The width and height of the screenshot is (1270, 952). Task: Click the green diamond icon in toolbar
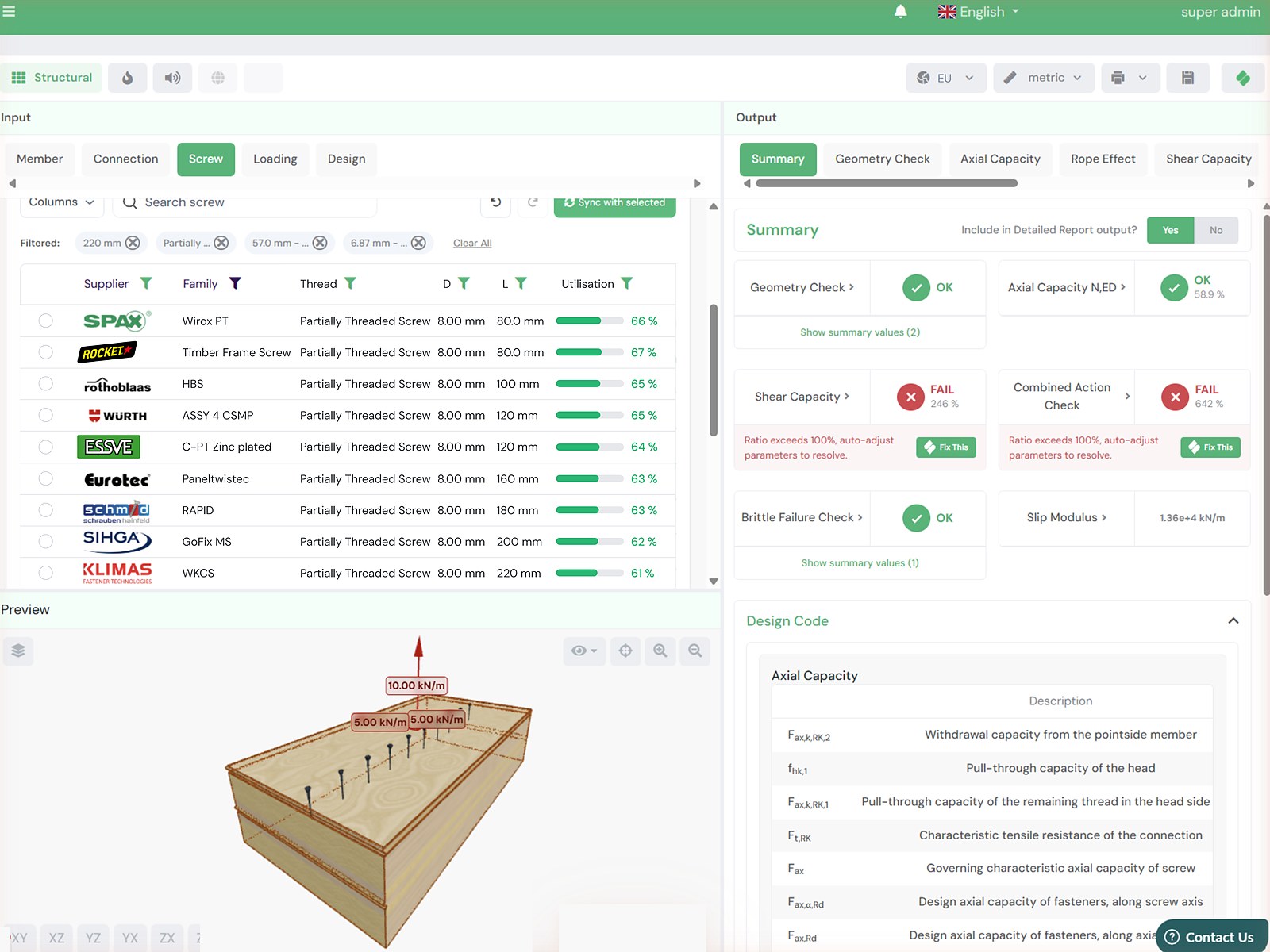[x=1243, y=78]
